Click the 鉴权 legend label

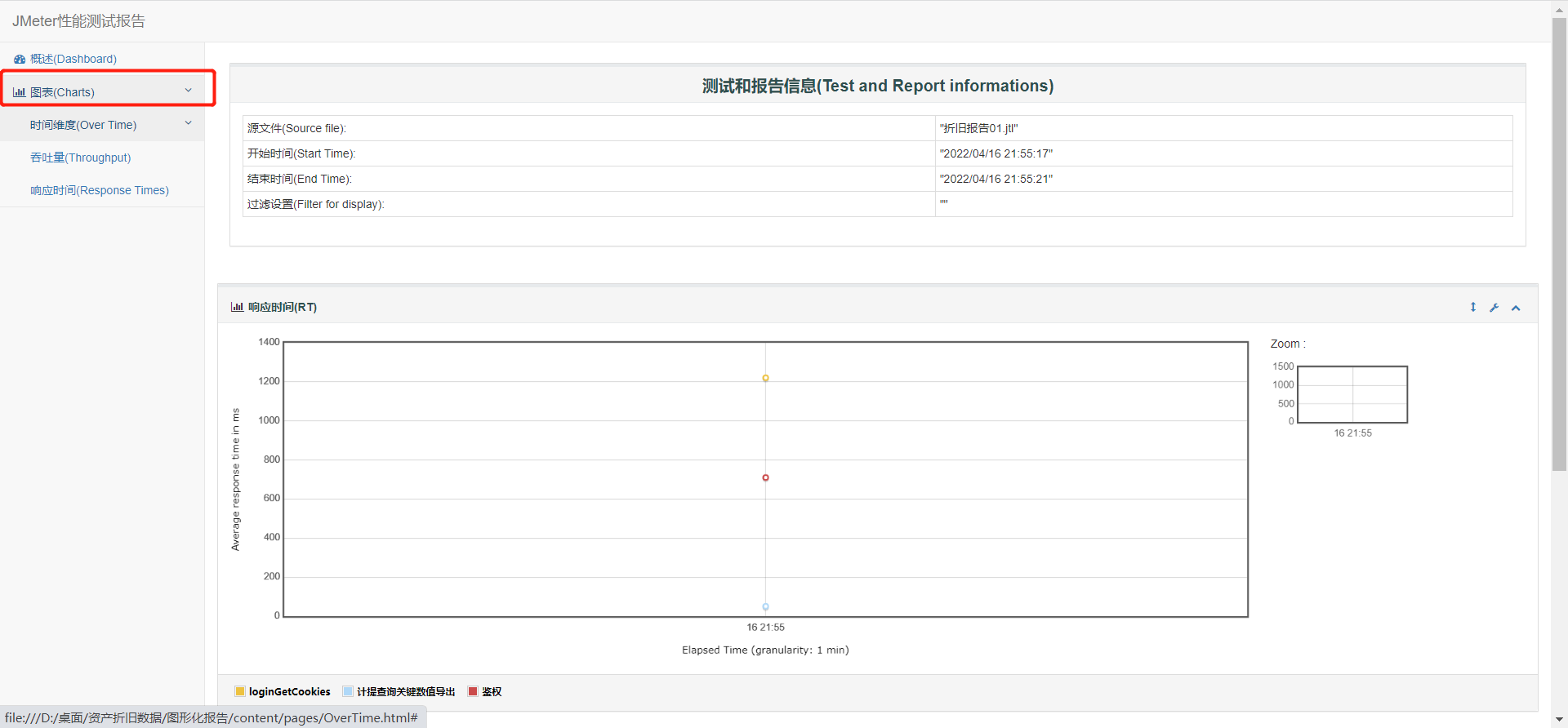click(x=492, y=691)
